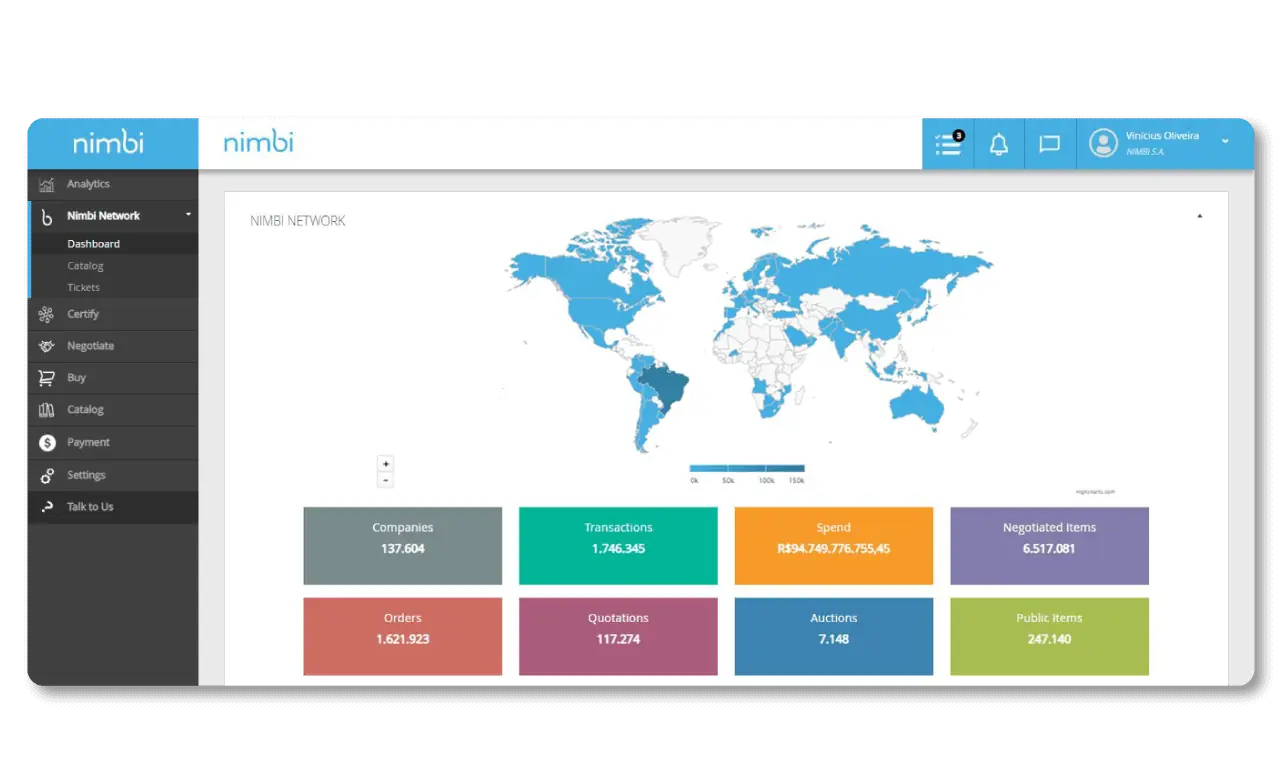1280x770 pixels.
Task: Open the Settings wrench icon
Action: click(45, 474)
